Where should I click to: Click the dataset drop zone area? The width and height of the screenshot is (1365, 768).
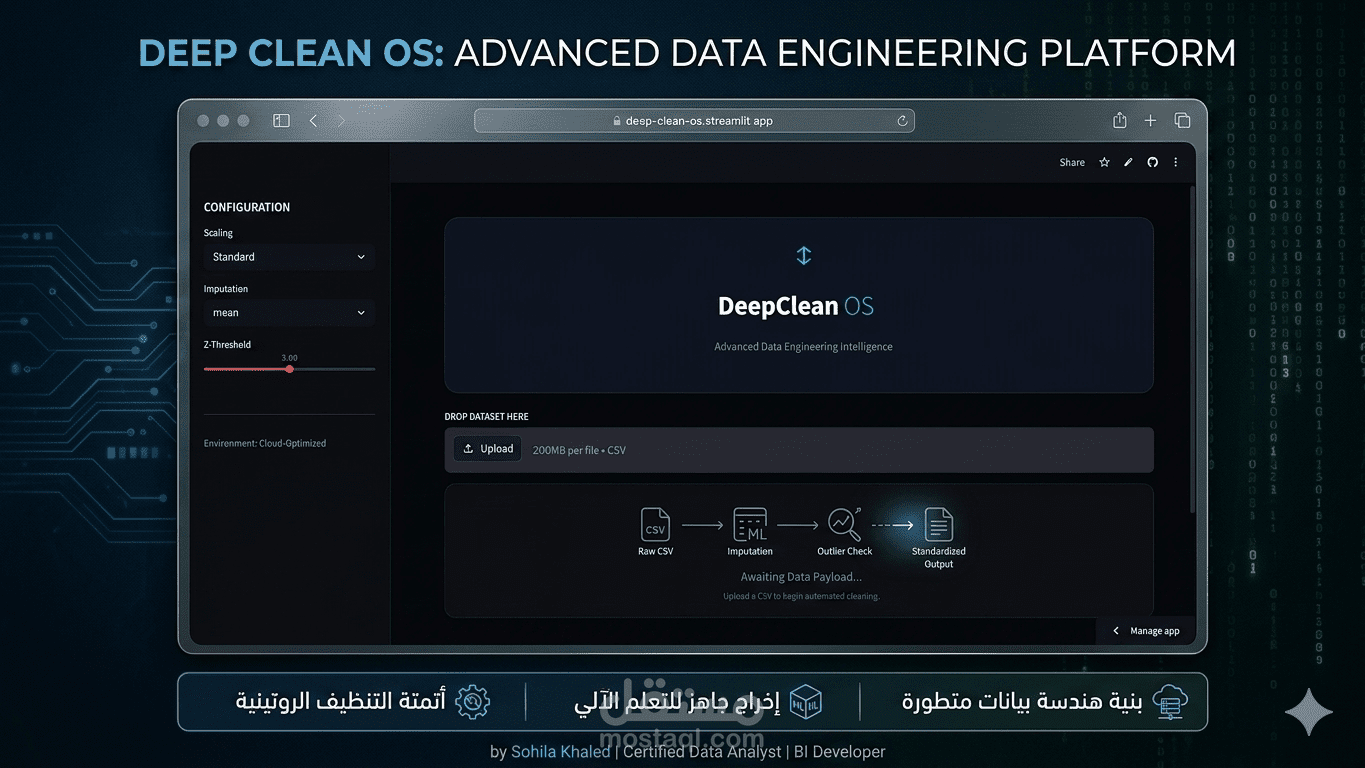pyautogui.click(x=799, y=450)
